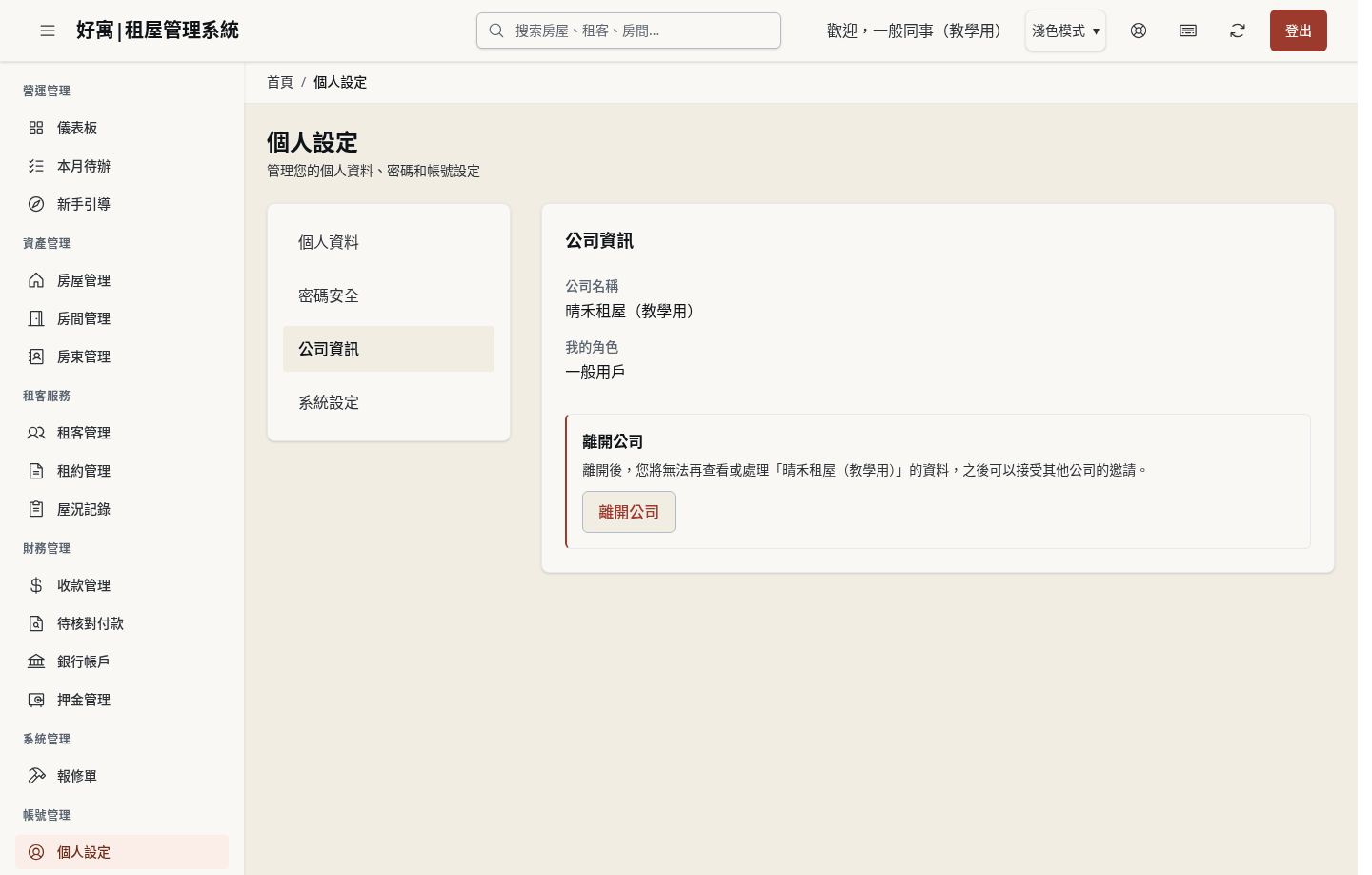Open the help lifebuoy icon in header
Viewport: 1372px width, 875px height.
coord(1139,31)
